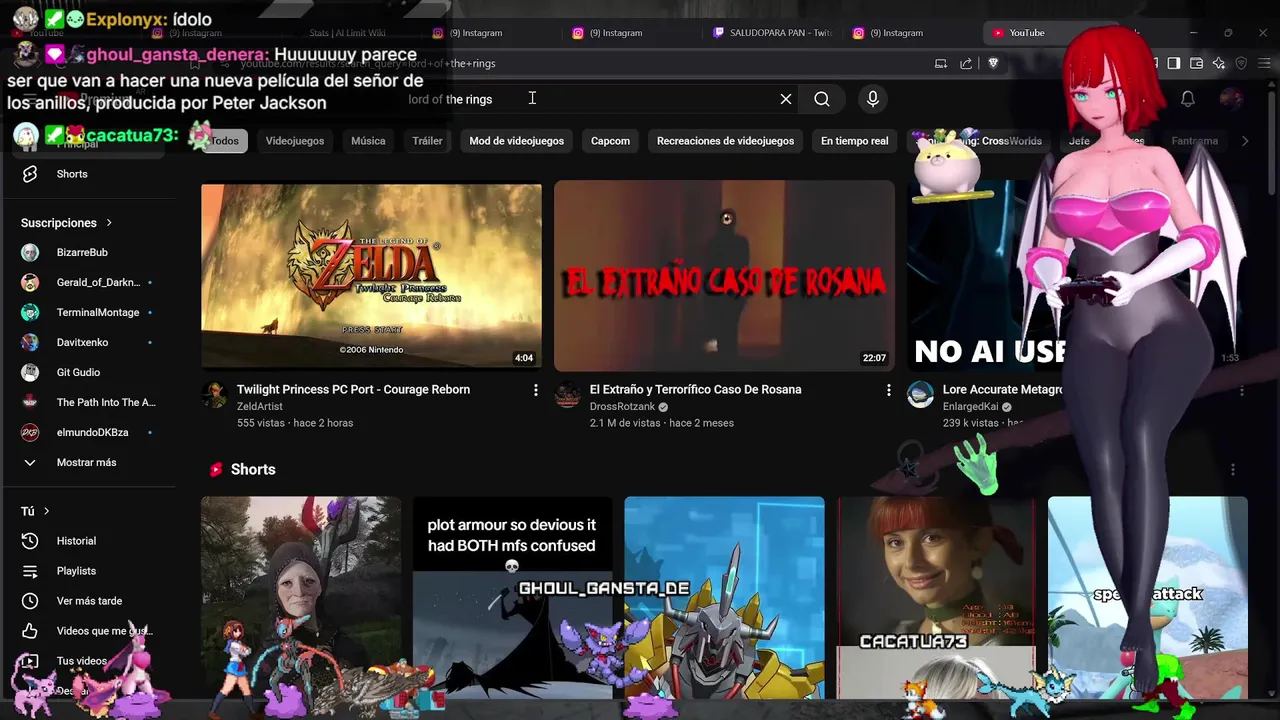Open the Shorts shelf three-dot menu
Image resolution: width=1280 pixels, height=720 pixels.
click(1232, 469)
